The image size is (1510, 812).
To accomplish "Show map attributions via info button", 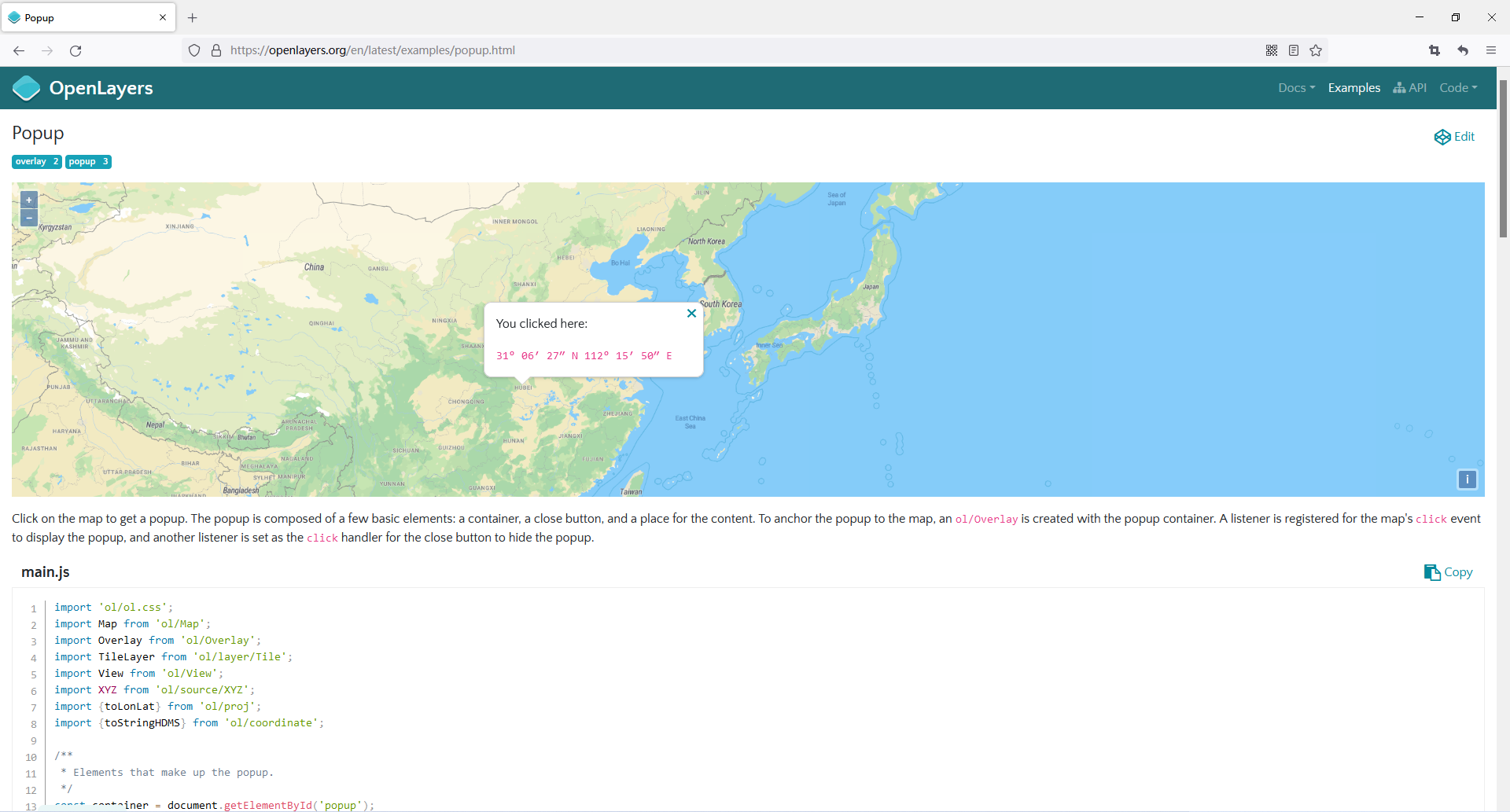I will (x=1467, y=479).
